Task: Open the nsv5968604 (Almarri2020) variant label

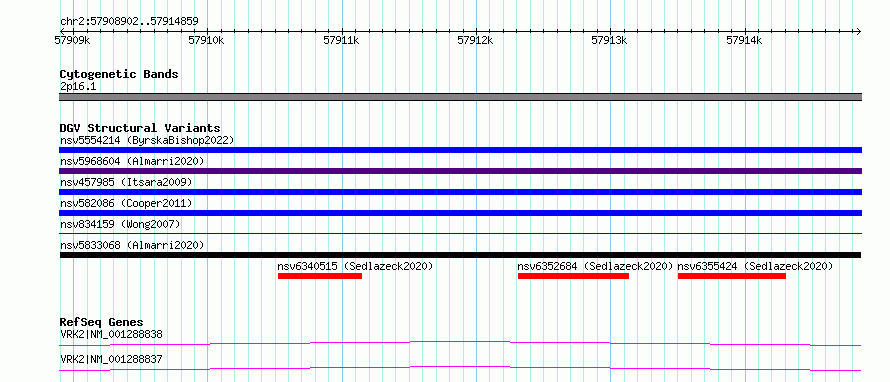Action: (132, 161)
